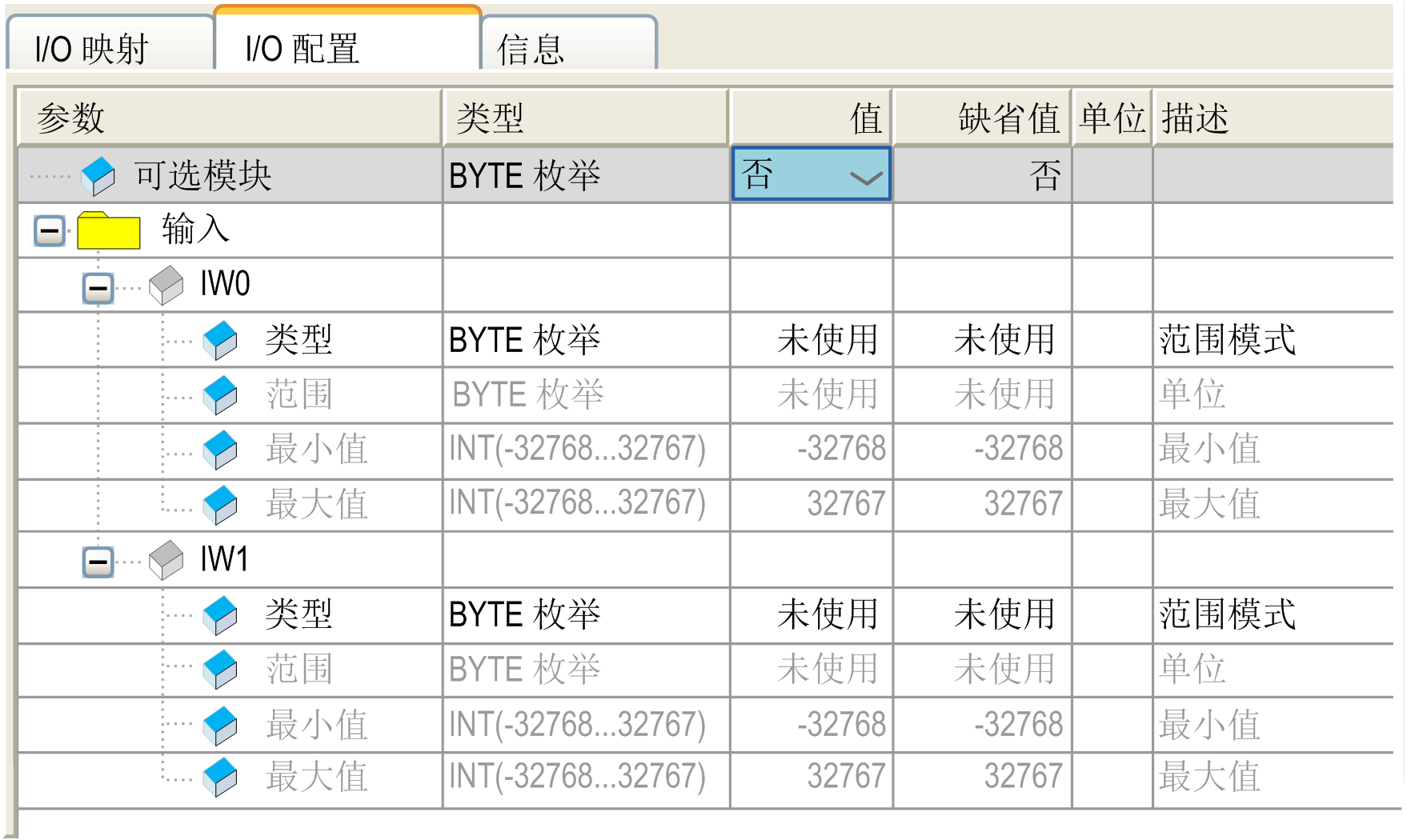Open the 信息 tab
This screenshot has height=840, width=1407.
coord(531,49)
